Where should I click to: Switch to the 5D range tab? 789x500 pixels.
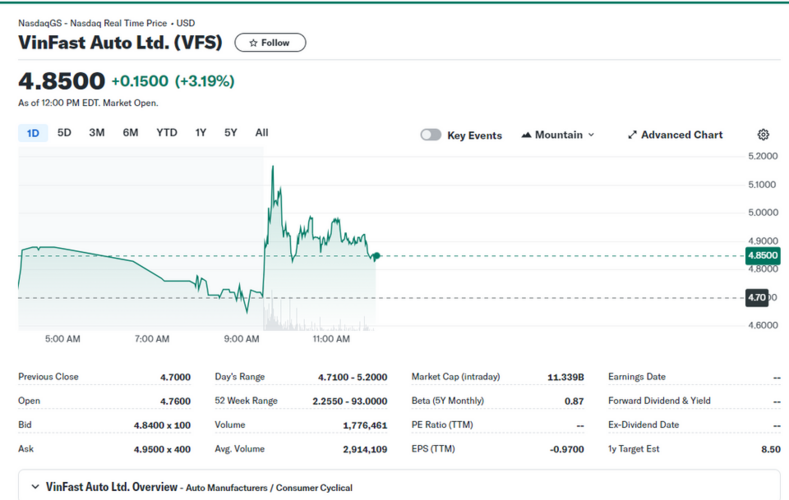point(64,133)
